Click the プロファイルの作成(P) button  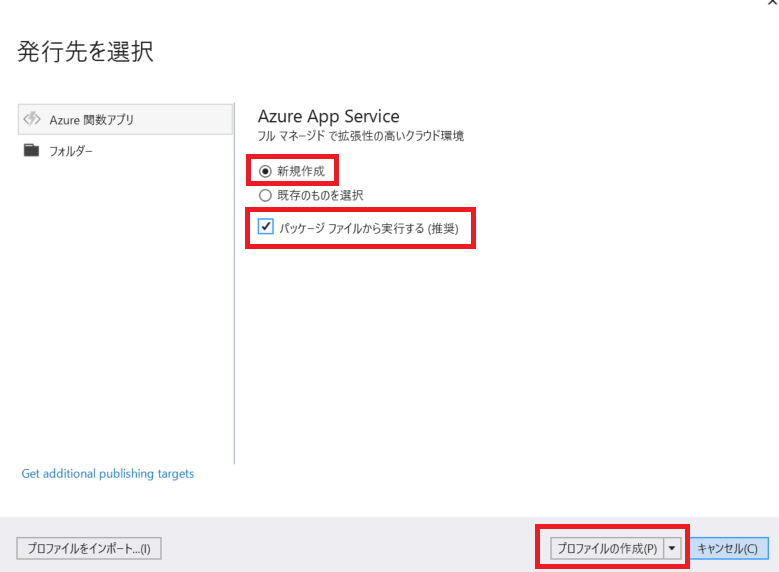point(607,549)
